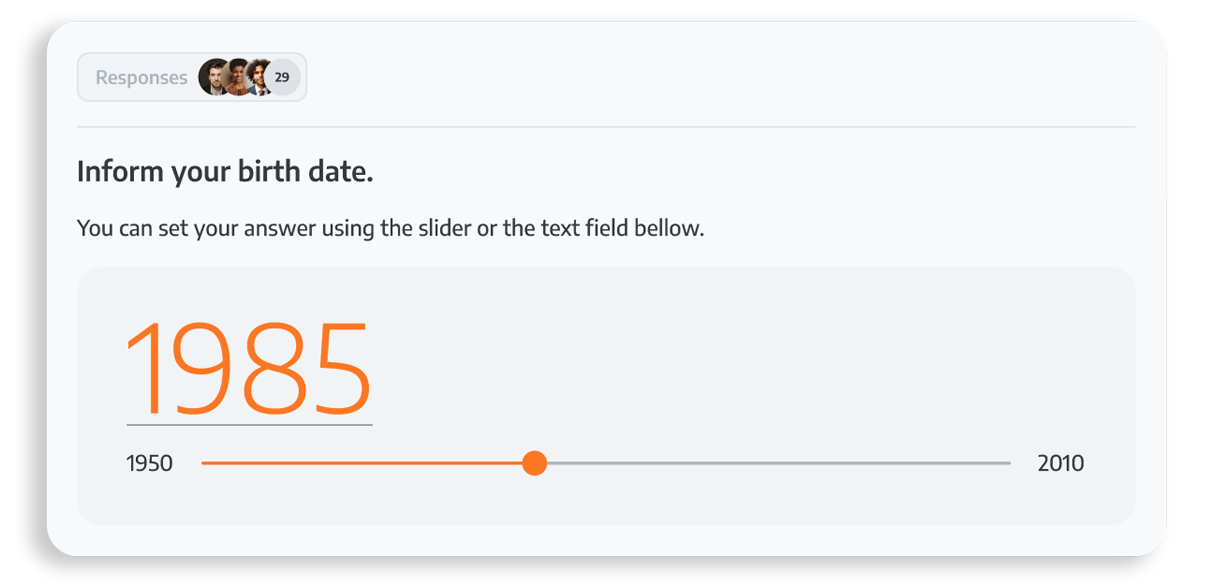Click the first bearded man avatar
Image resolution: width=1212 pixels, height=583 pixels.
[x=214, y=77]
